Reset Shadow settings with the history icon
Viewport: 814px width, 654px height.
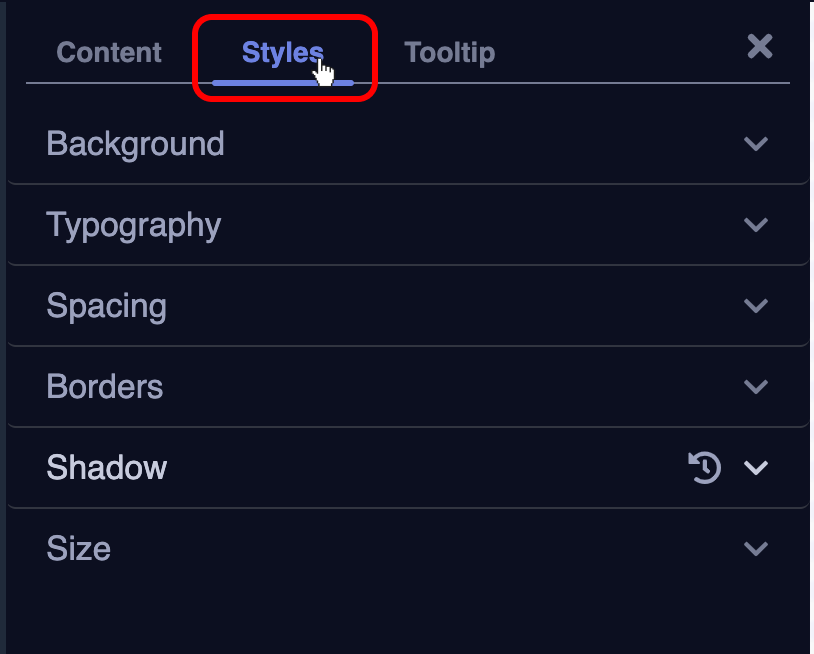click(704, 467)
